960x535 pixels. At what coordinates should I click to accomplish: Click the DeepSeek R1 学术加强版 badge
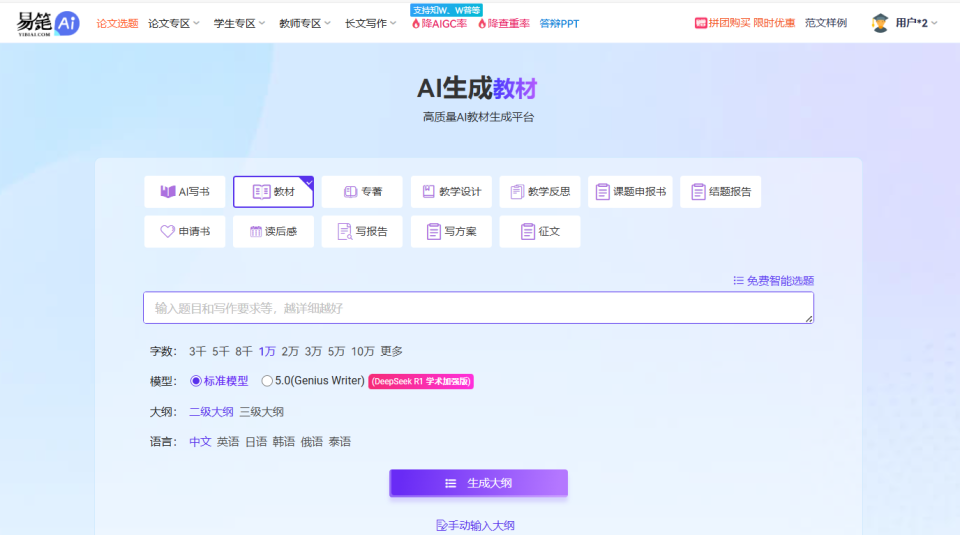(421, 381)
